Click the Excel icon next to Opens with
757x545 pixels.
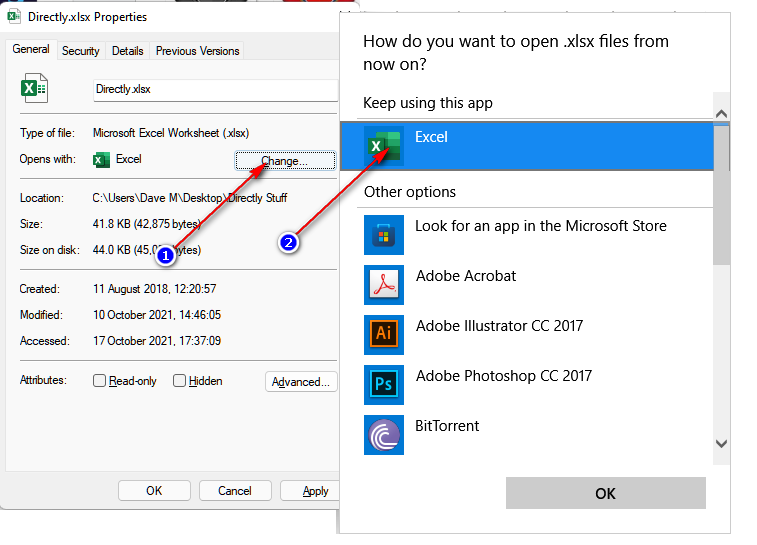tap(101, 160)
